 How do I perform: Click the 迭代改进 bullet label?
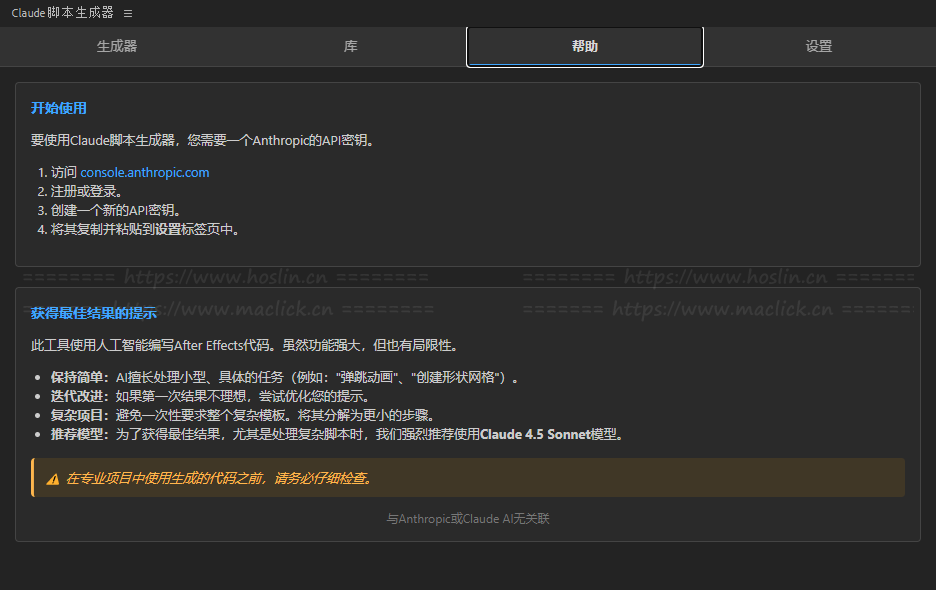[76, 396]
